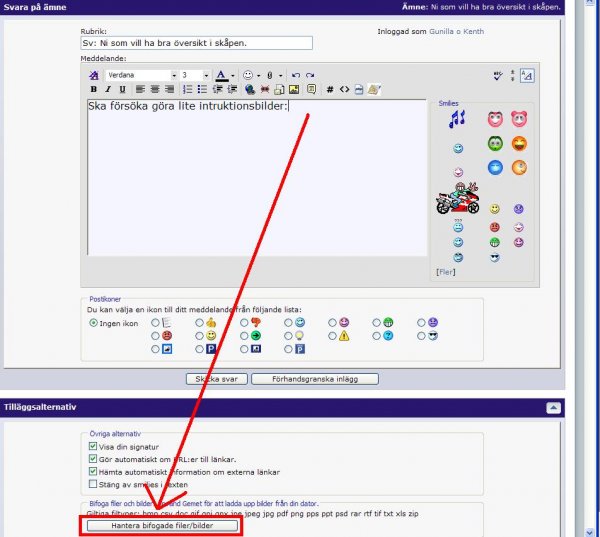
Task: Click the undo arrow in the toolbar
Action: (296, 75)
